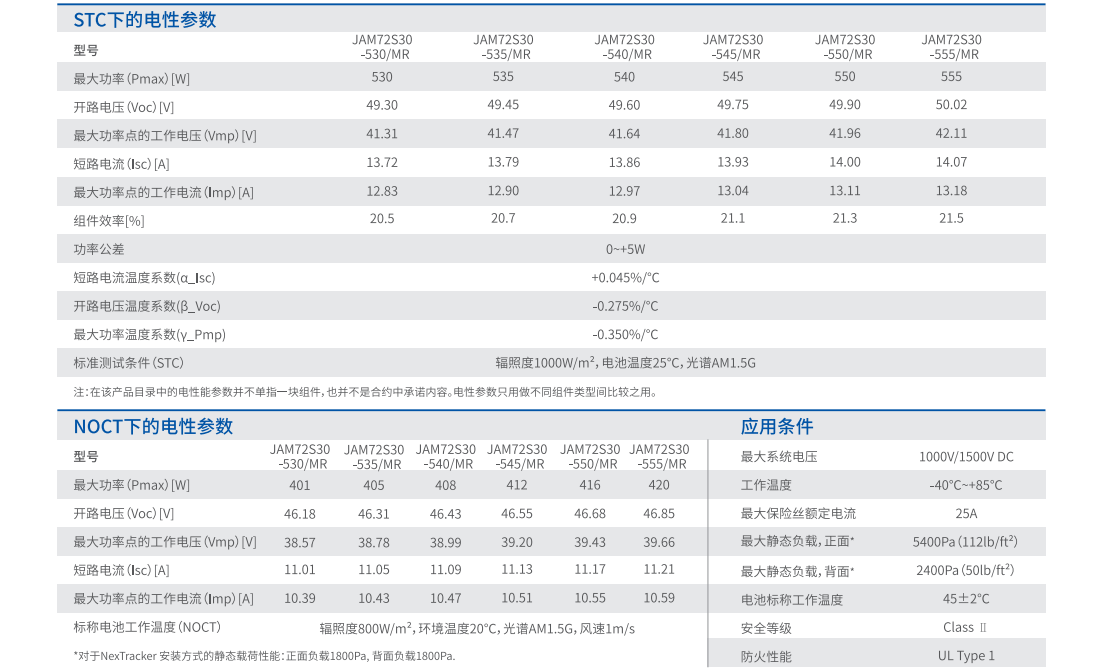Select the open-circuit voltage value '49.30'
This screenshot has height=672, width=1104.
pos(382,105)
